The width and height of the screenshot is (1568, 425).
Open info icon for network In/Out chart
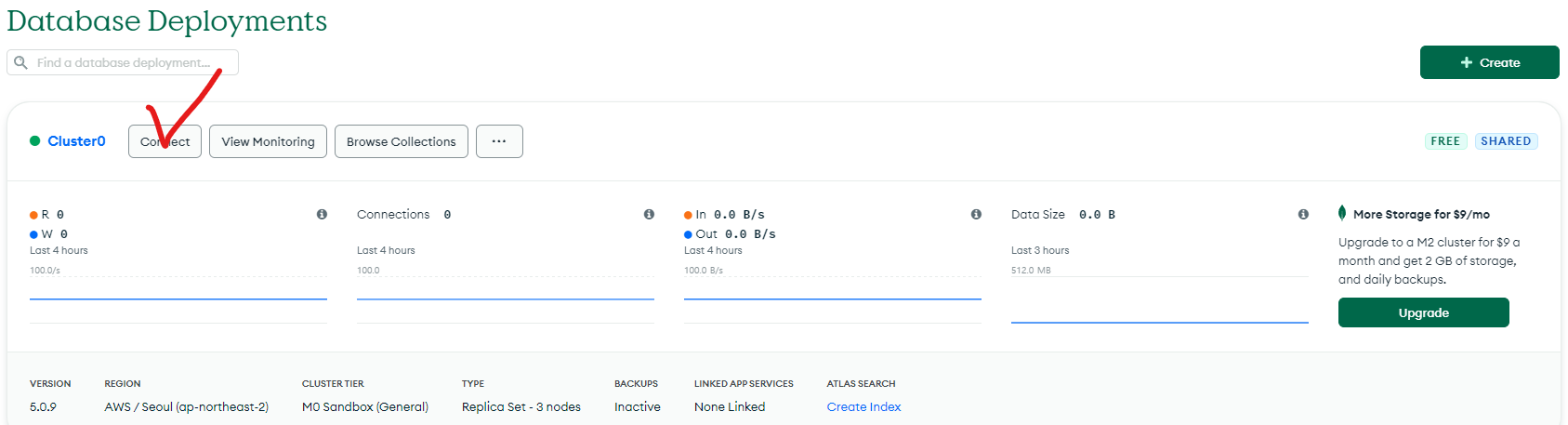pos(976,214)
